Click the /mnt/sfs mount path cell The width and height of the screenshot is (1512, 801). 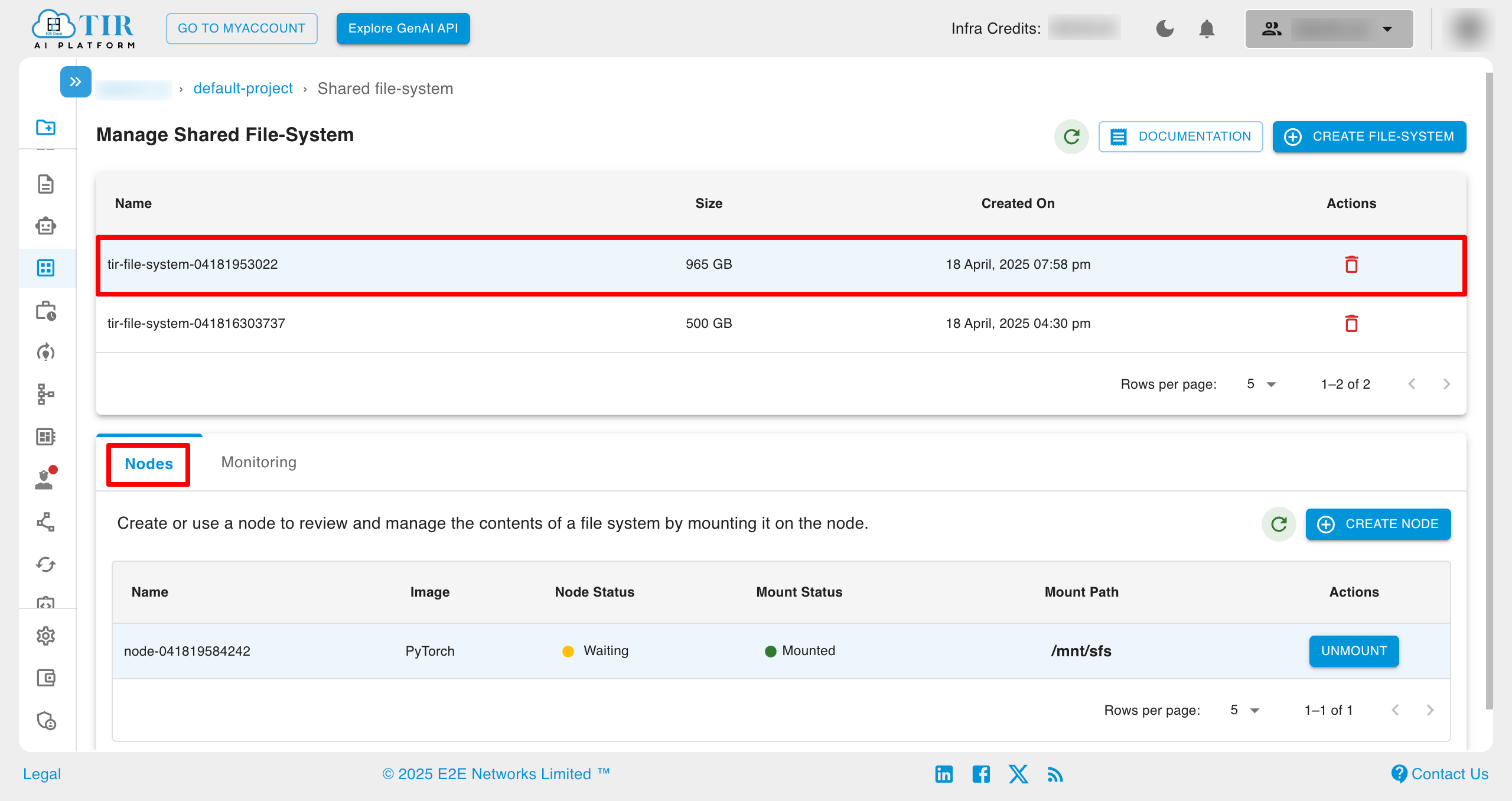[1081, 651]
